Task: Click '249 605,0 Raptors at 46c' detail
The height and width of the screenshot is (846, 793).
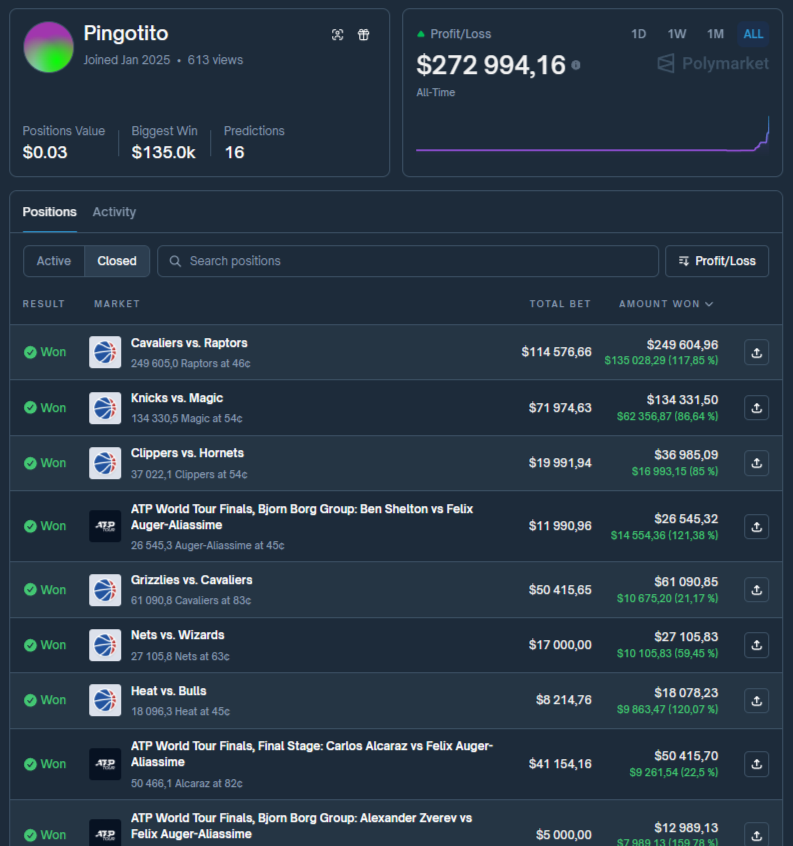Action: tap(190, 364)
